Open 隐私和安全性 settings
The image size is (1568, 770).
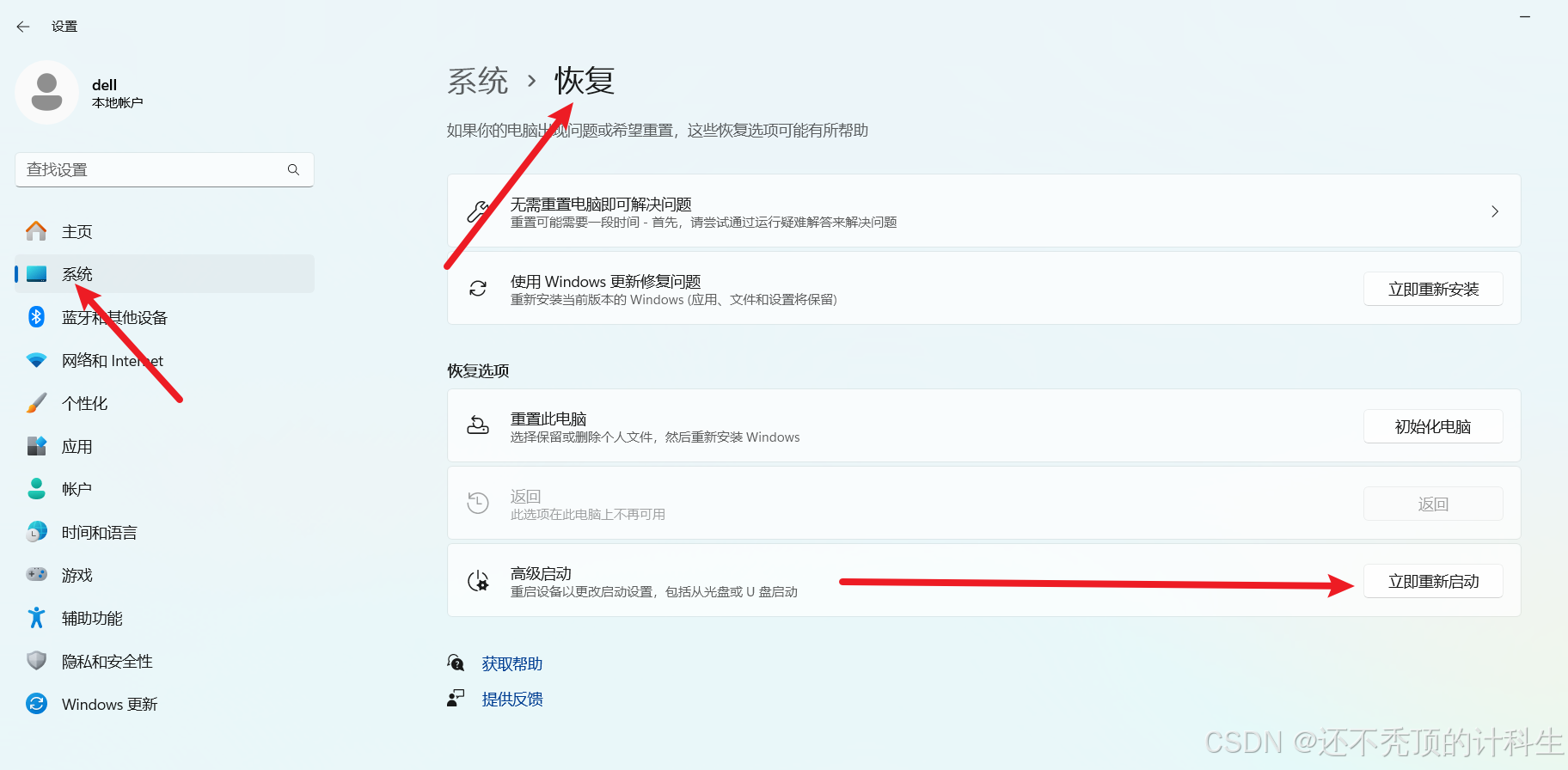click(x=164, y=661)
